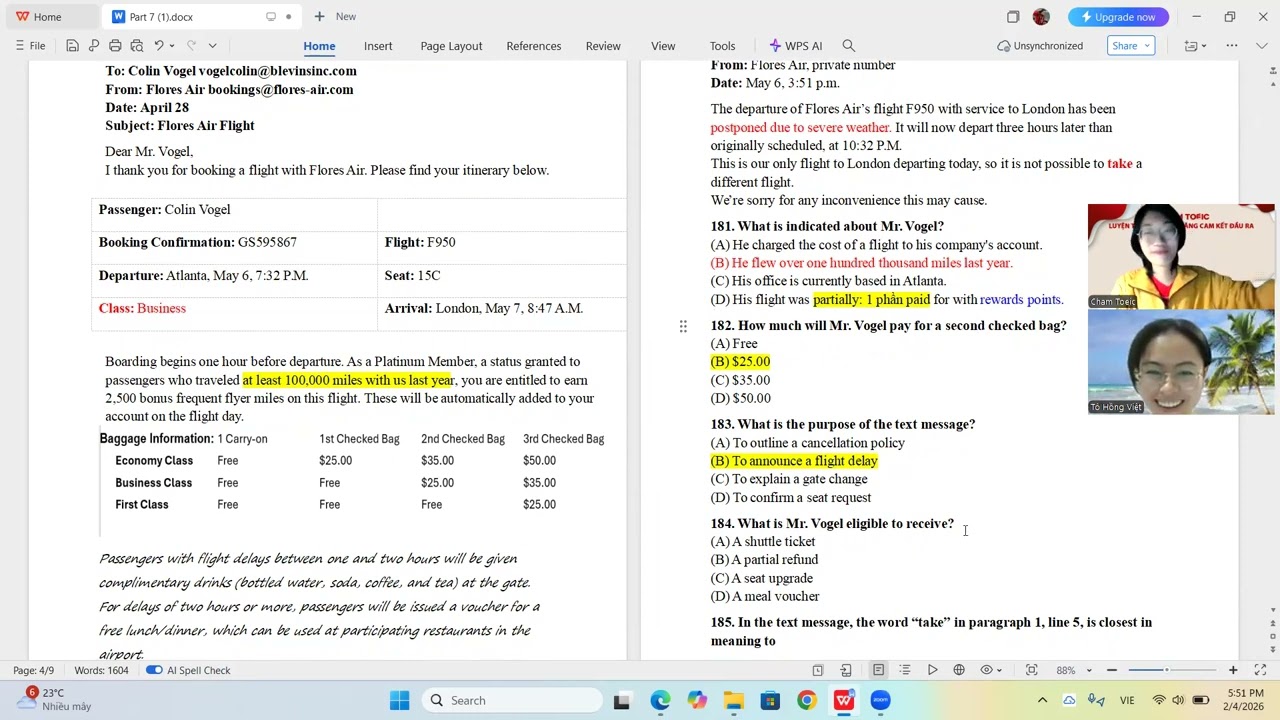Click the full screen icon in status bar

click(1260, 670)
